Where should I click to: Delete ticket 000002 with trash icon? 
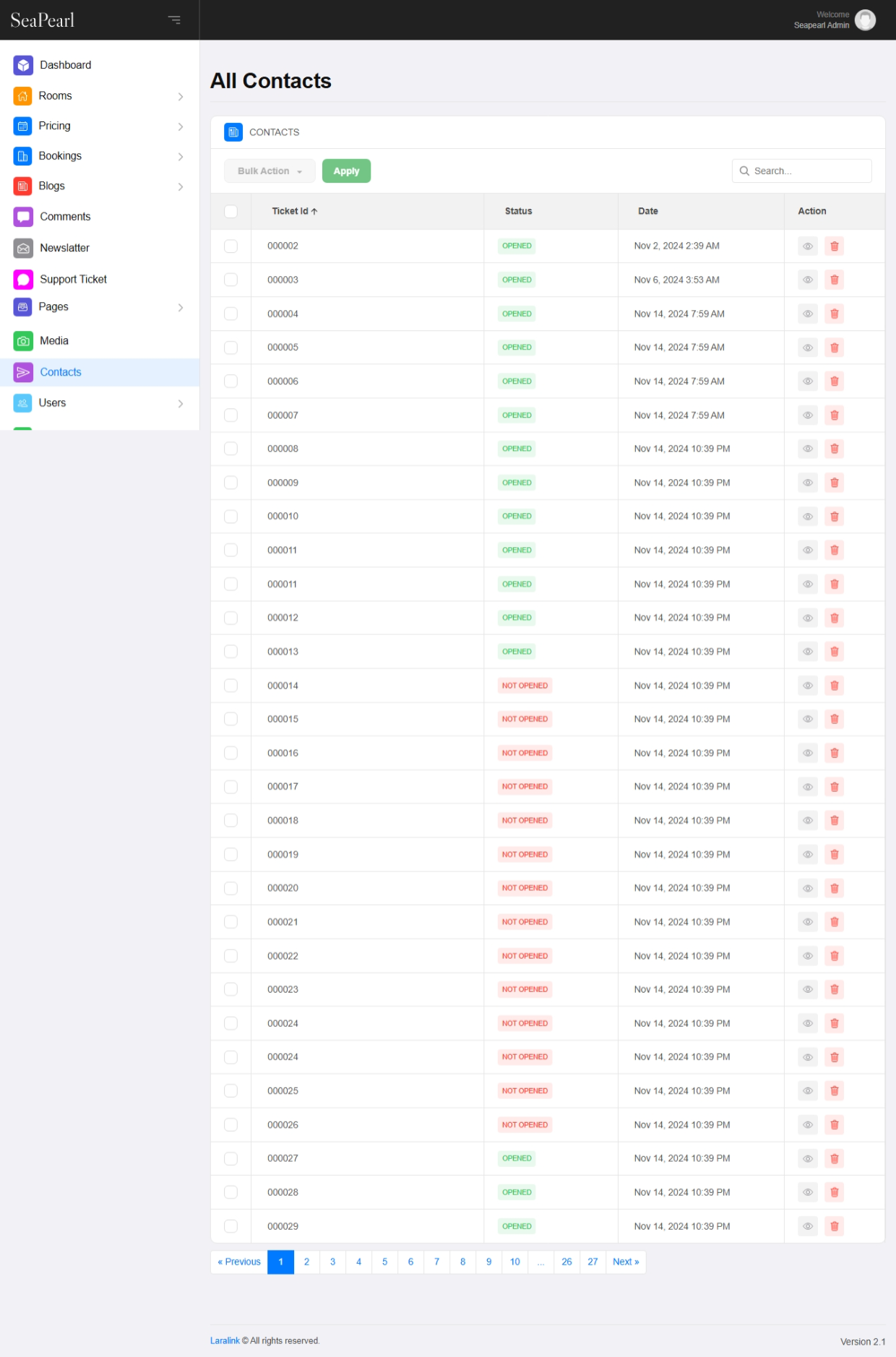tap(834, 246)
